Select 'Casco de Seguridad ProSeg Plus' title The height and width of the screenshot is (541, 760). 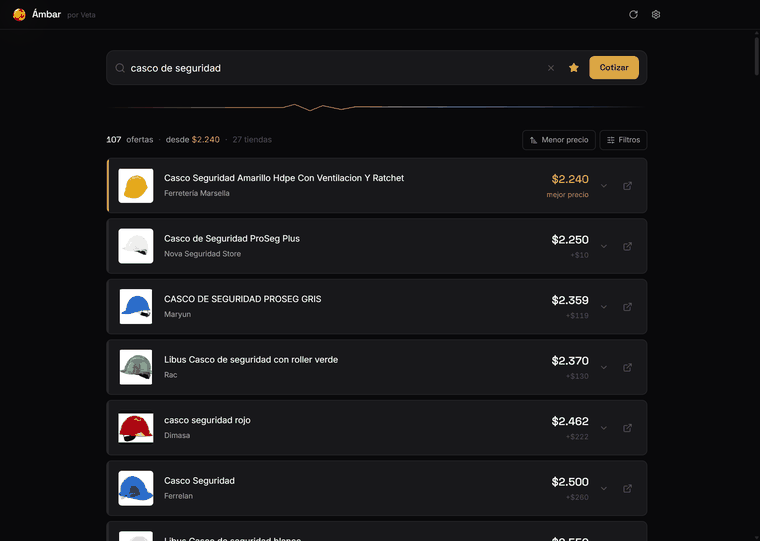(232, 239)
